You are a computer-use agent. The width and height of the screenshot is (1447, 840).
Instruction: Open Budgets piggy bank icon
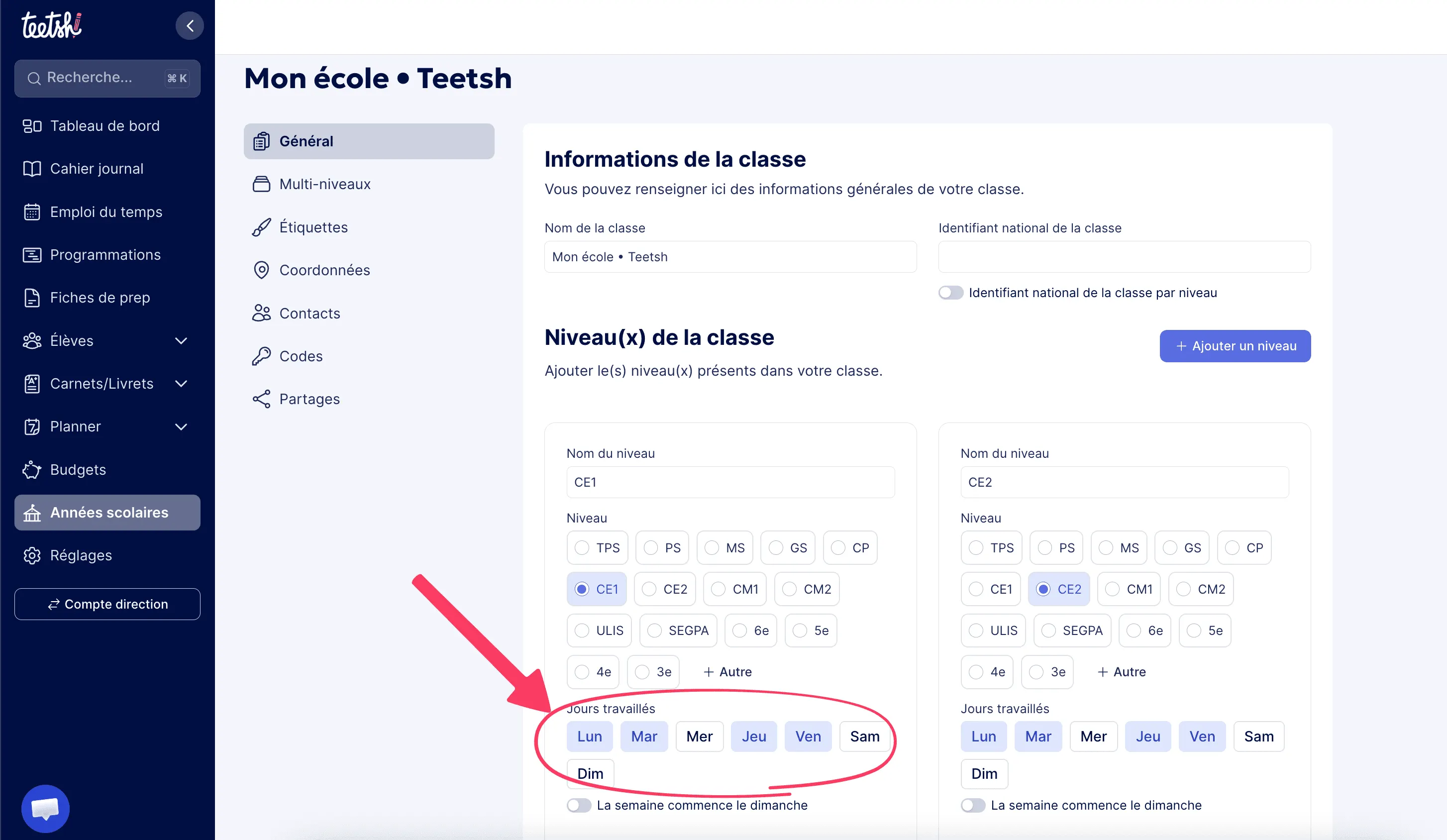click(32, 470)
